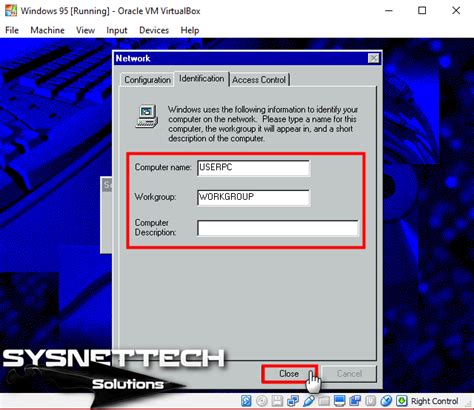Close the Network dialog with its X button
Image resolution: width=474 pixels, height=410 pixels.
pos(374,58)
